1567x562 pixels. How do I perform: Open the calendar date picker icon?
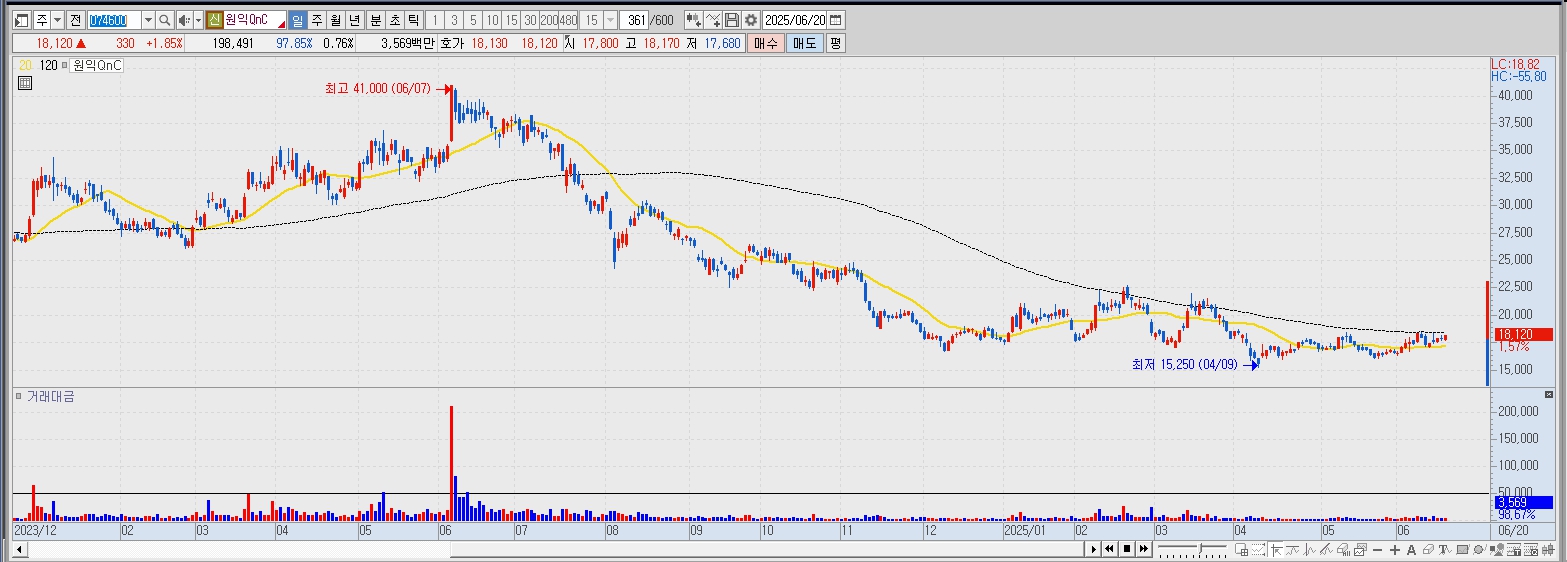tap(835, 20)
